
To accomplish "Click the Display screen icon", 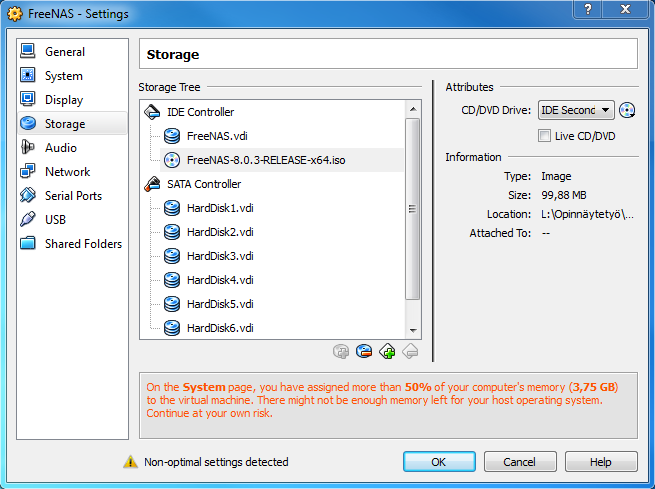I will pyautogui.click(x=28, y=99).
